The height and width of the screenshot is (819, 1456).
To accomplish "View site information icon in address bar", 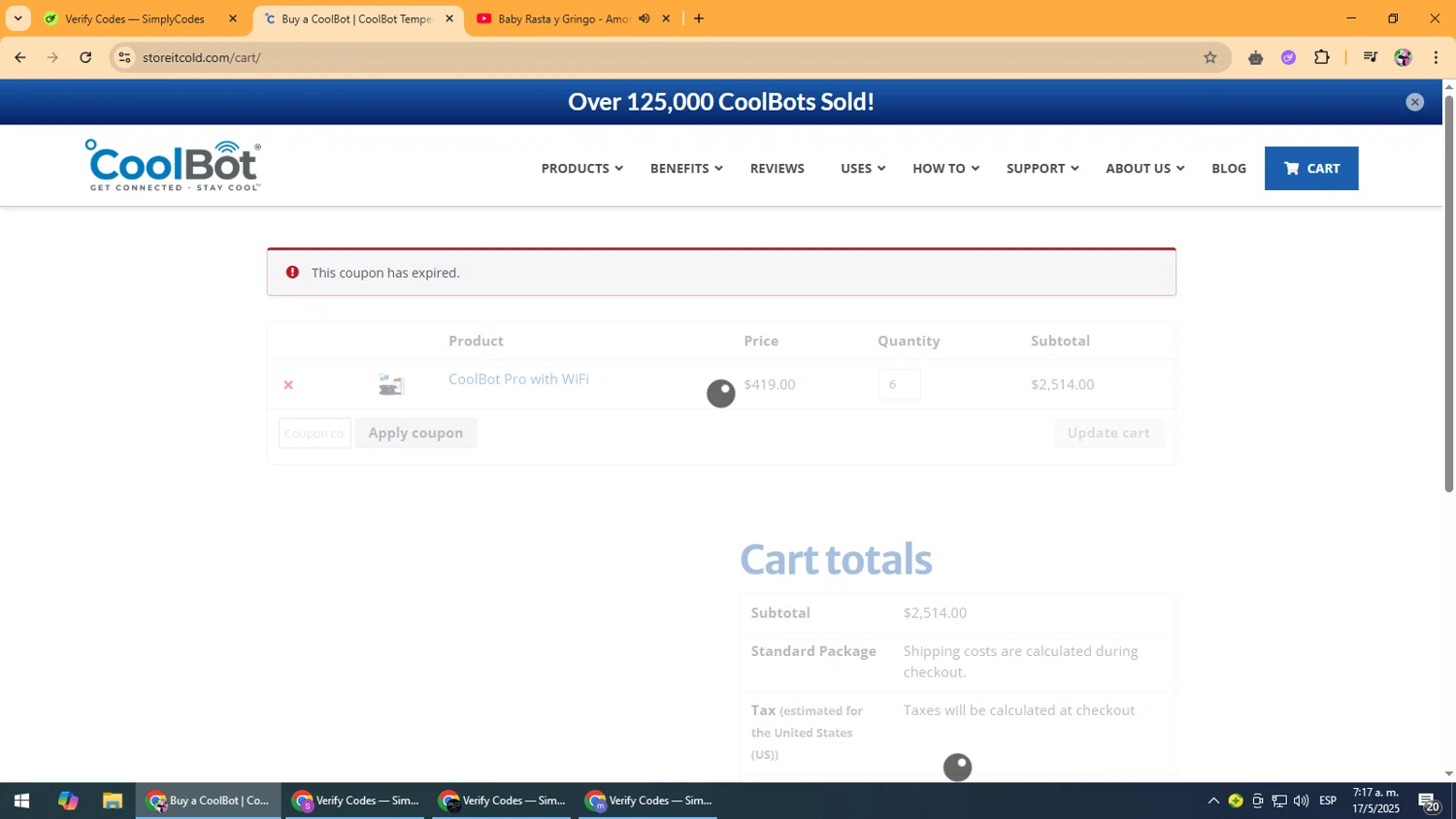I will click(x=124, y=57).
